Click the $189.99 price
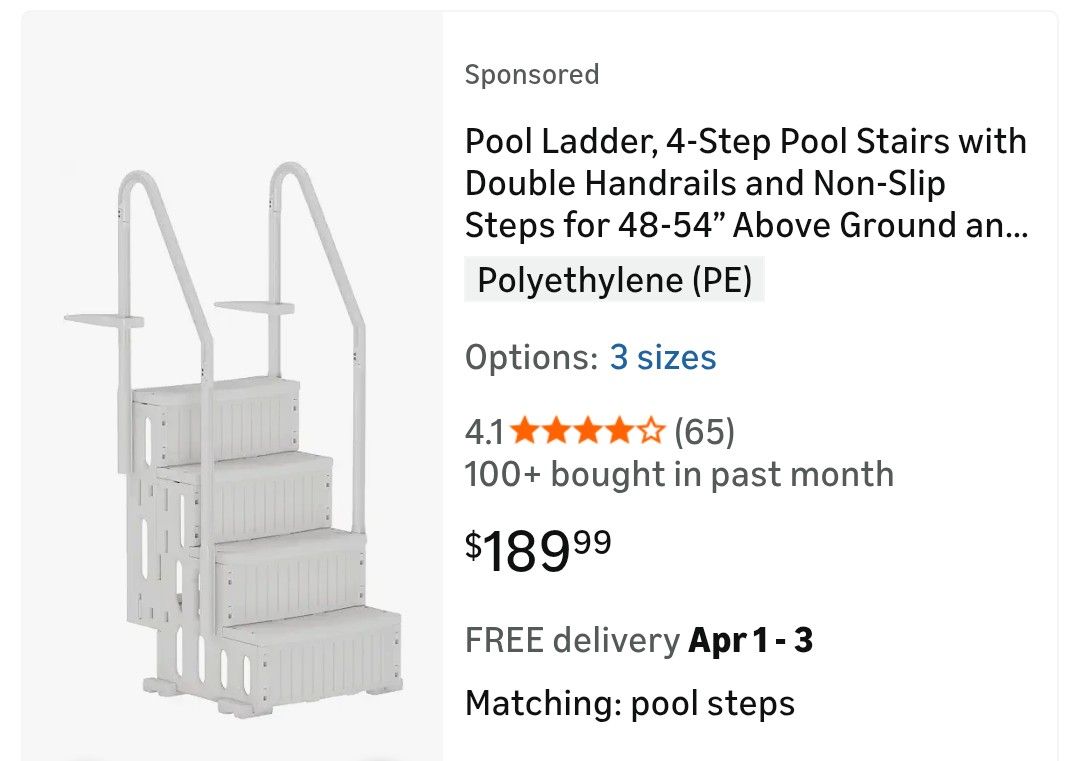This screenshot has height=761, width=1080. coord(538,549)
